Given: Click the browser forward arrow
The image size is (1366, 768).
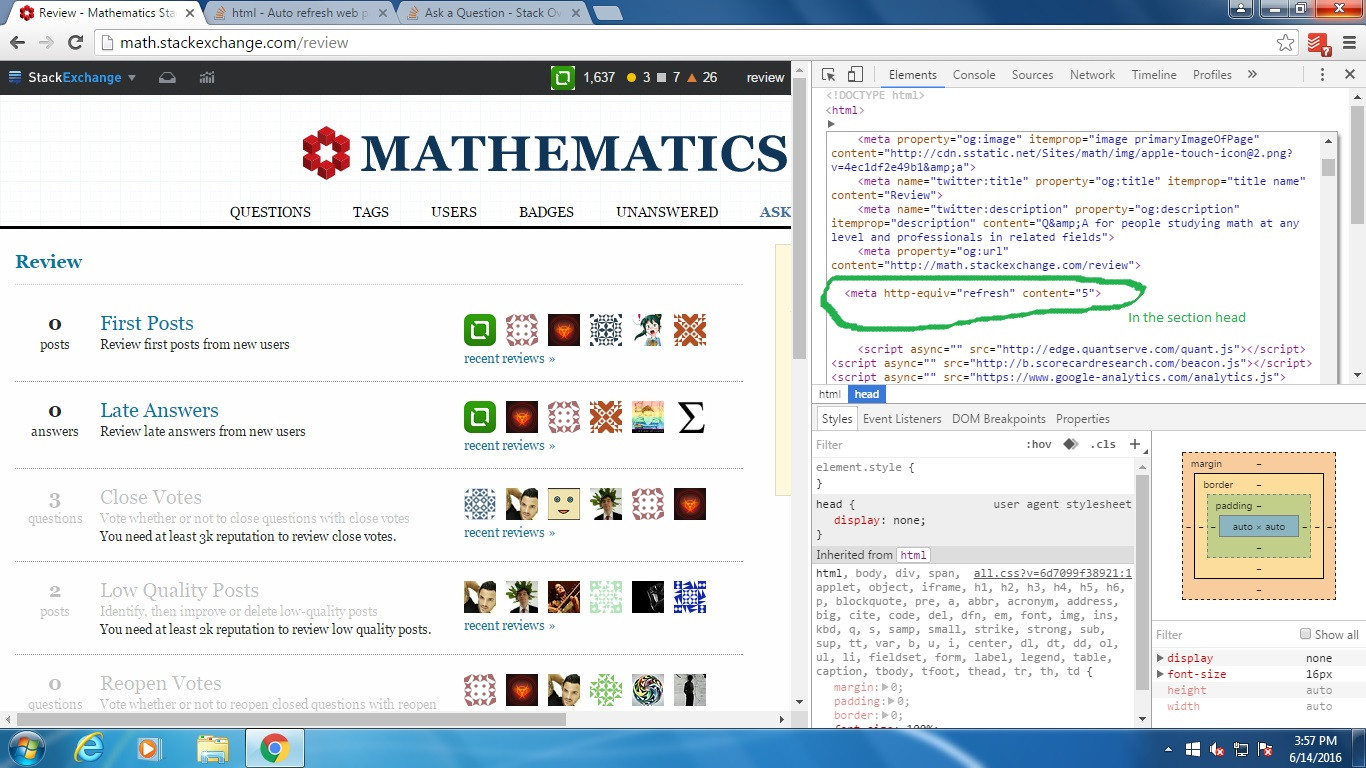Looking at the screenshot, I should click(45, 43).
